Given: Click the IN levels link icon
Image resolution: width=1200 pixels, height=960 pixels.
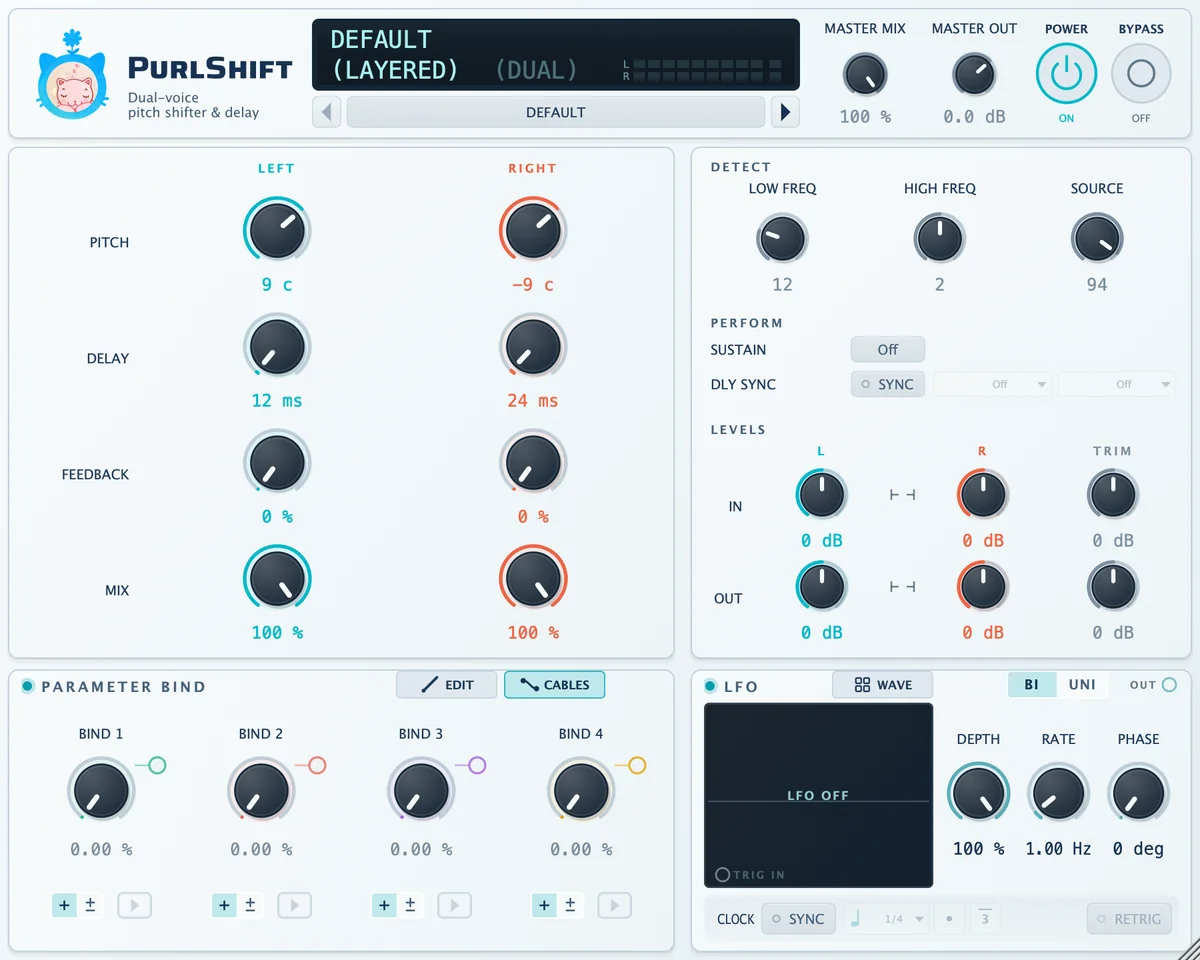Looking at the screenshot, I should point(902,495).
